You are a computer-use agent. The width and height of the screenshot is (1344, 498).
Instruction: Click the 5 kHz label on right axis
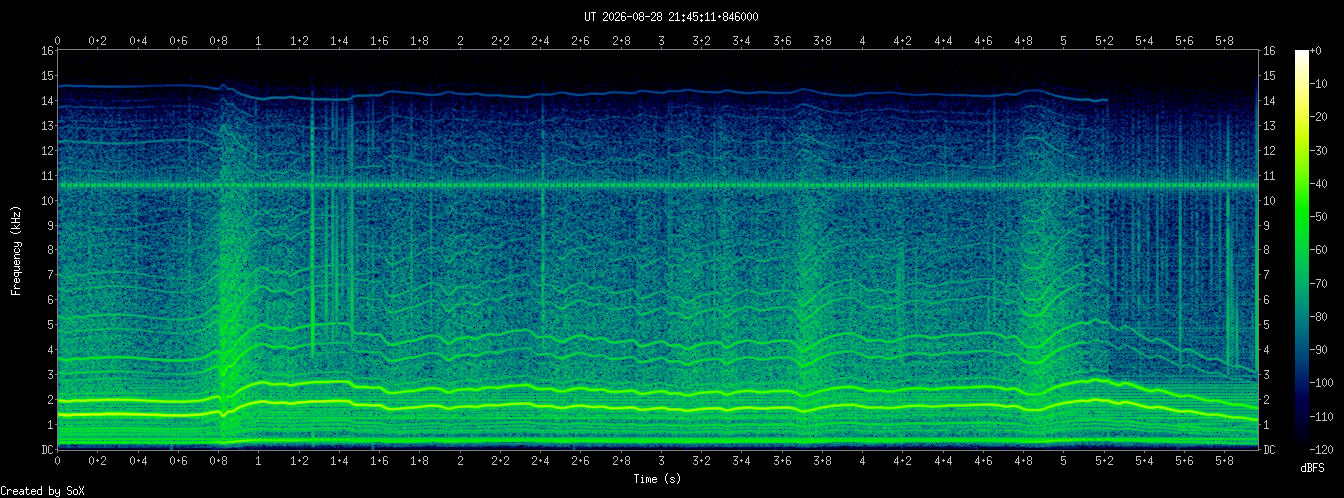1267,324
